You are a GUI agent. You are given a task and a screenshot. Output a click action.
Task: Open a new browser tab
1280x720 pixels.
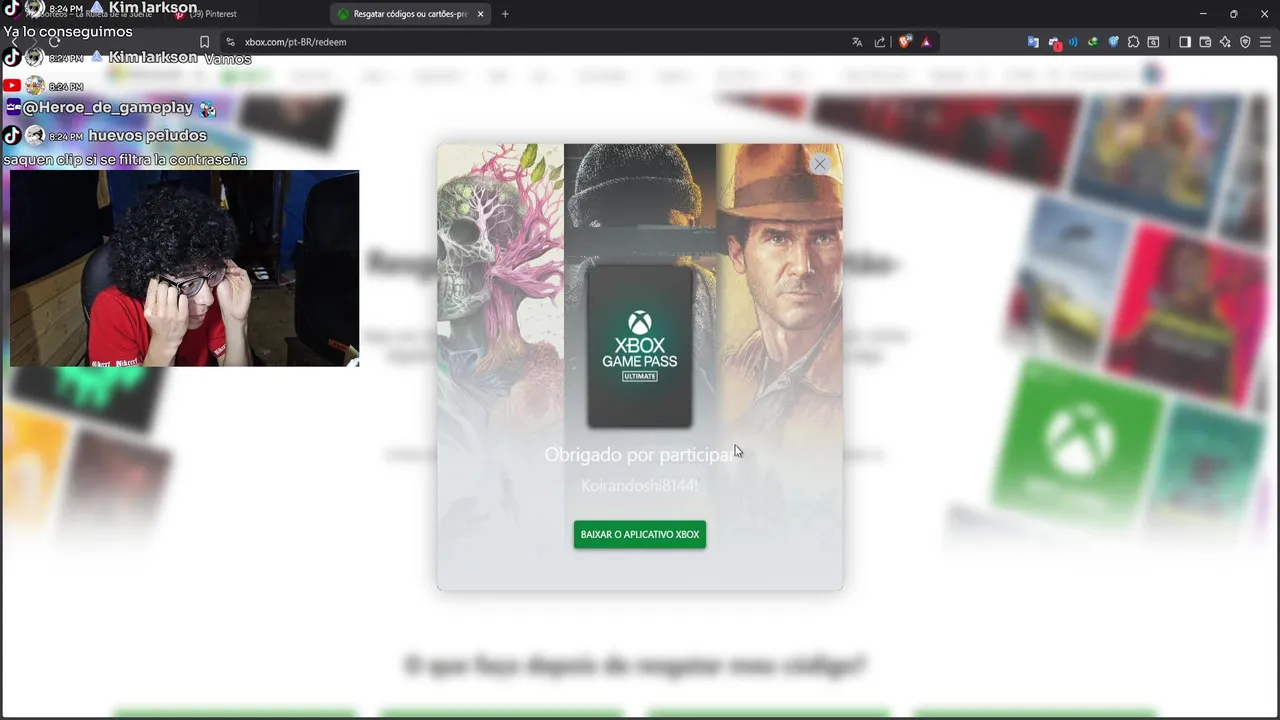pyautogui.click(x=505, y=14)
